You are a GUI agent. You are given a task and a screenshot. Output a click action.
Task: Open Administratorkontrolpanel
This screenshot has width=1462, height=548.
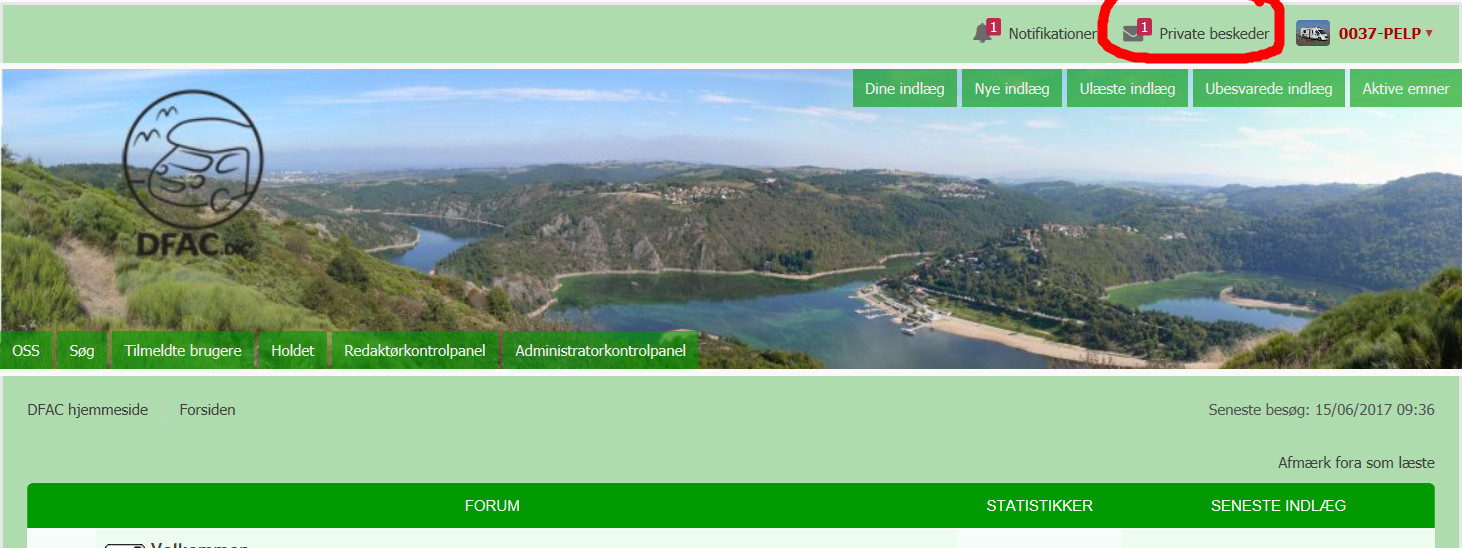tap(600, 351)
